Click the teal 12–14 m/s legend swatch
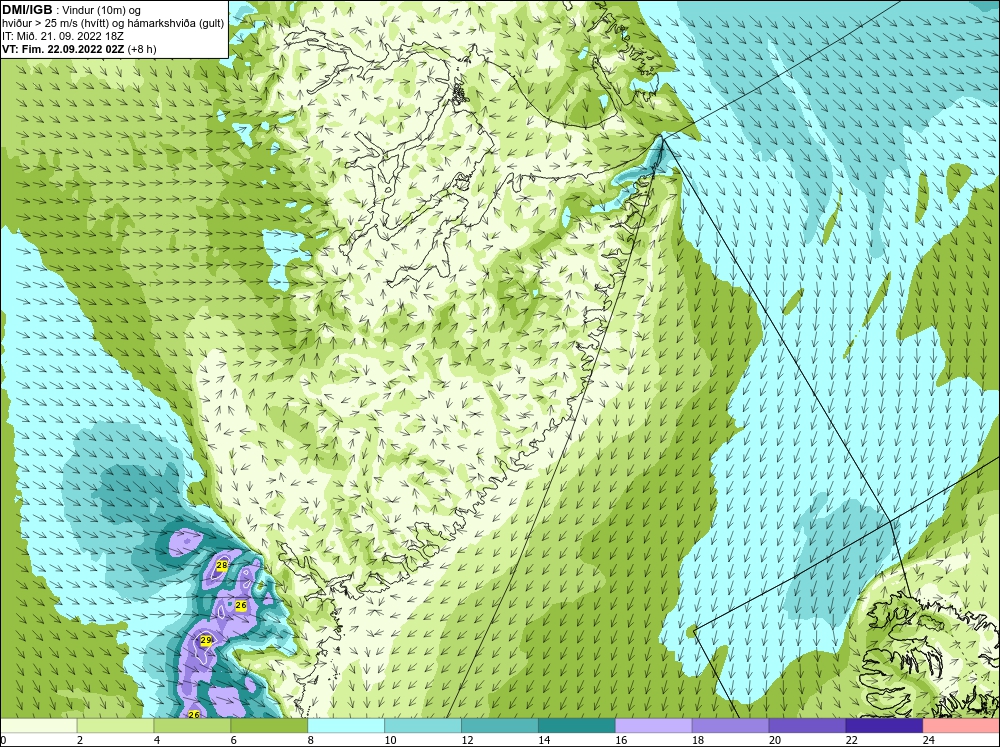 point(499,725)
